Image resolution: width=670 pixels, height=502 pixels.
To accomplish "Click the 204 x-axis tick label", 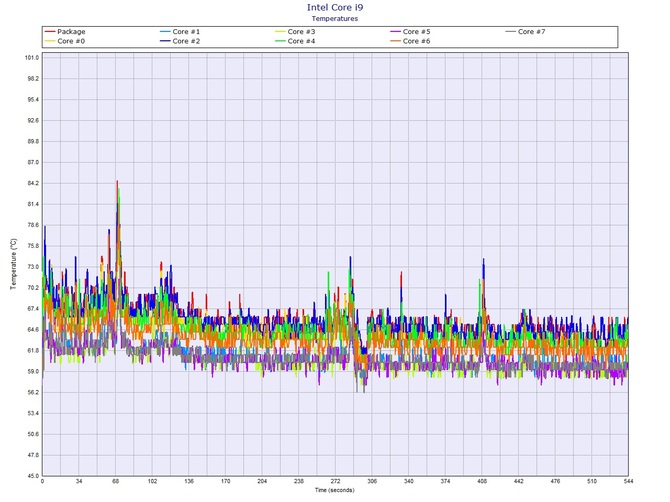I will tap(262, 481).
